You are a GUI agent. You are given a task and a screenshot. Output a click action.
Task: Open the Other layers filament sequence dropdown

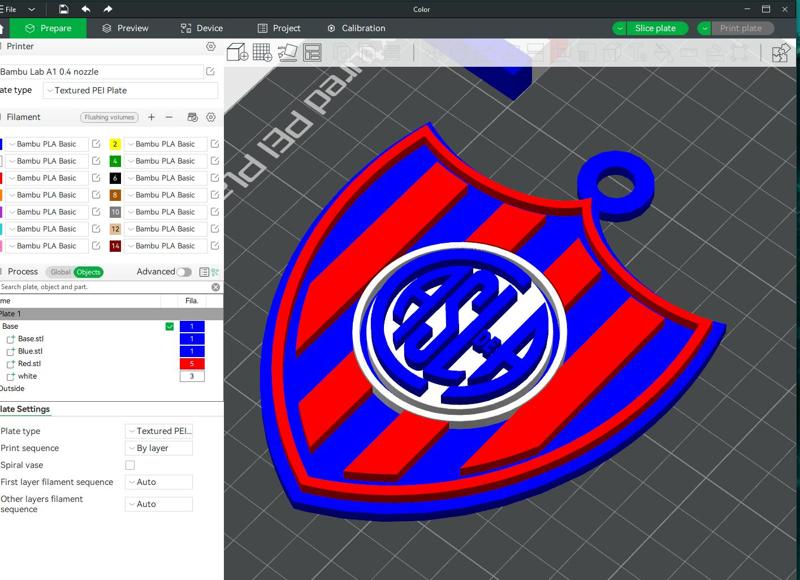pyautogui.click(x=158, y=503)
